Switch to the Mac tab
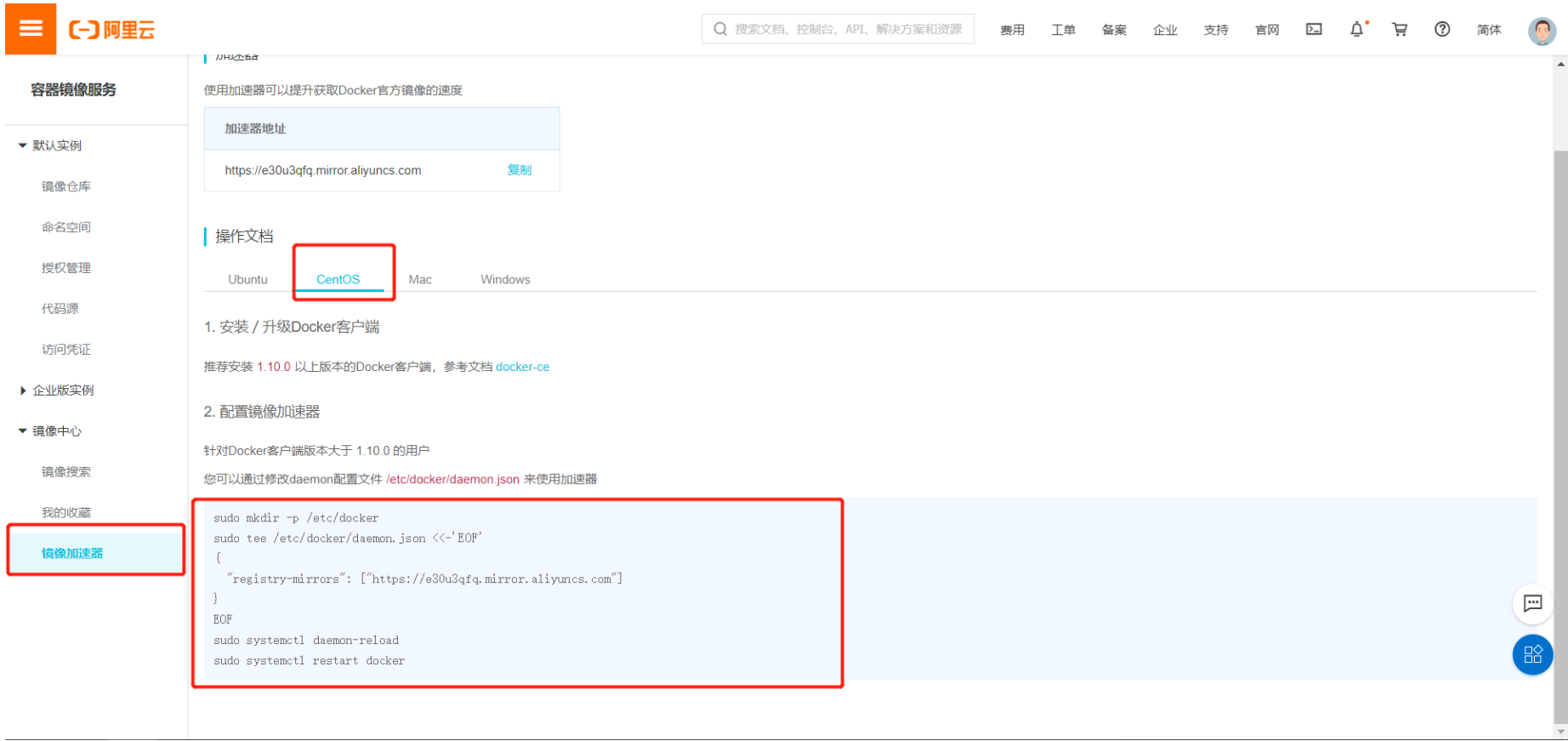1568x741 pixels. [420, 279]
